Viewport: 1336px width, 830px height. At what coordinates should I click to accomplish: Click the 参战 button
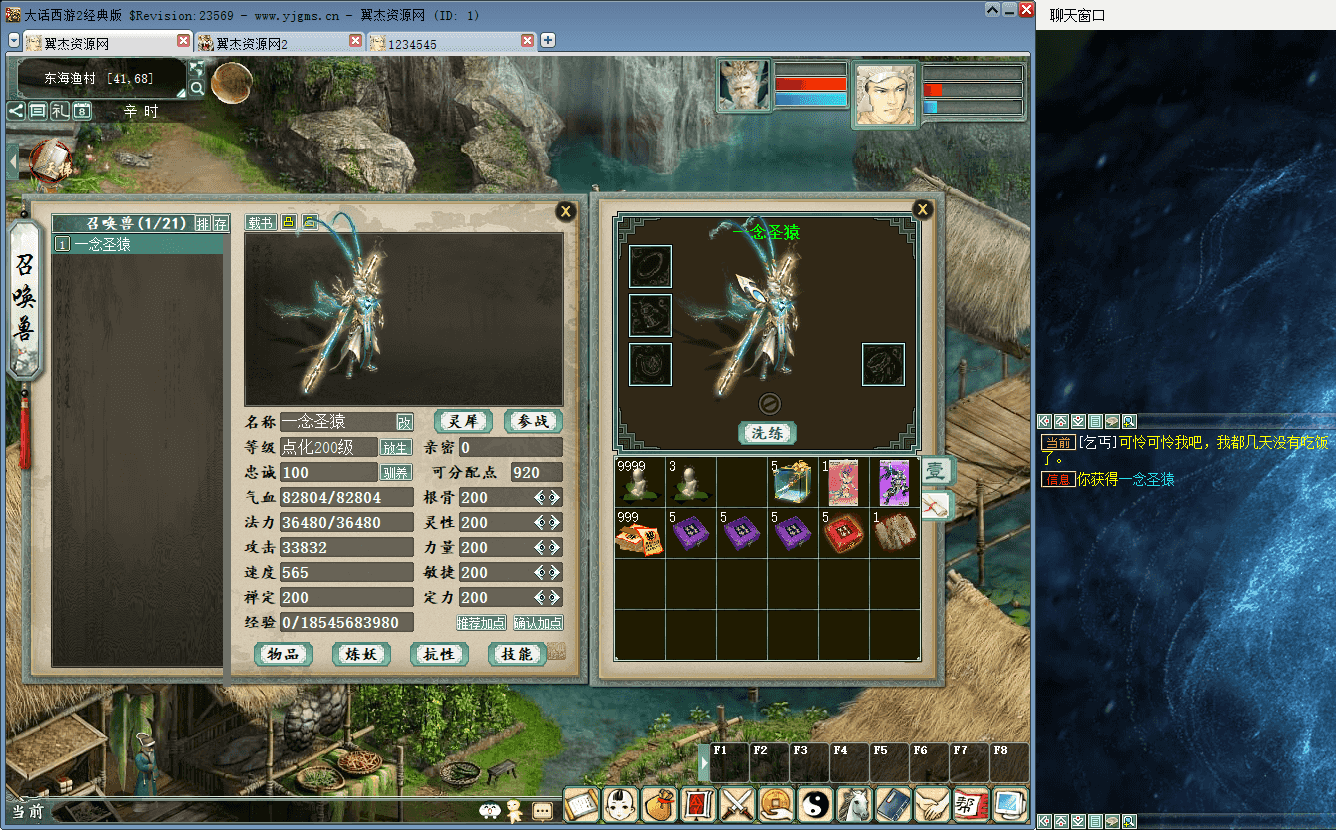coord(533,422)
